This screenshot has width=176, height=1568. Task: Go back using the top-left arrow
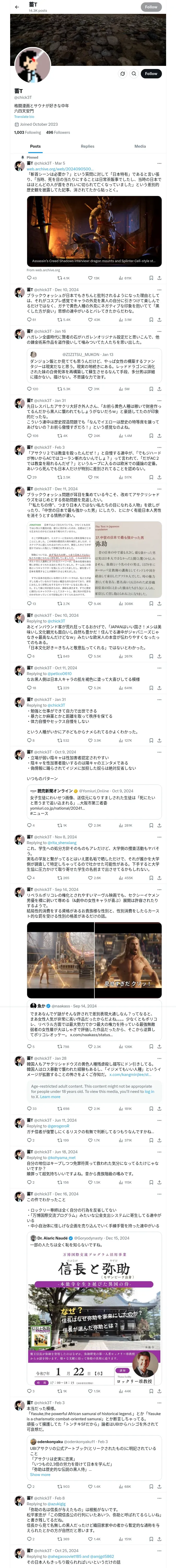[x=16, y=7]
